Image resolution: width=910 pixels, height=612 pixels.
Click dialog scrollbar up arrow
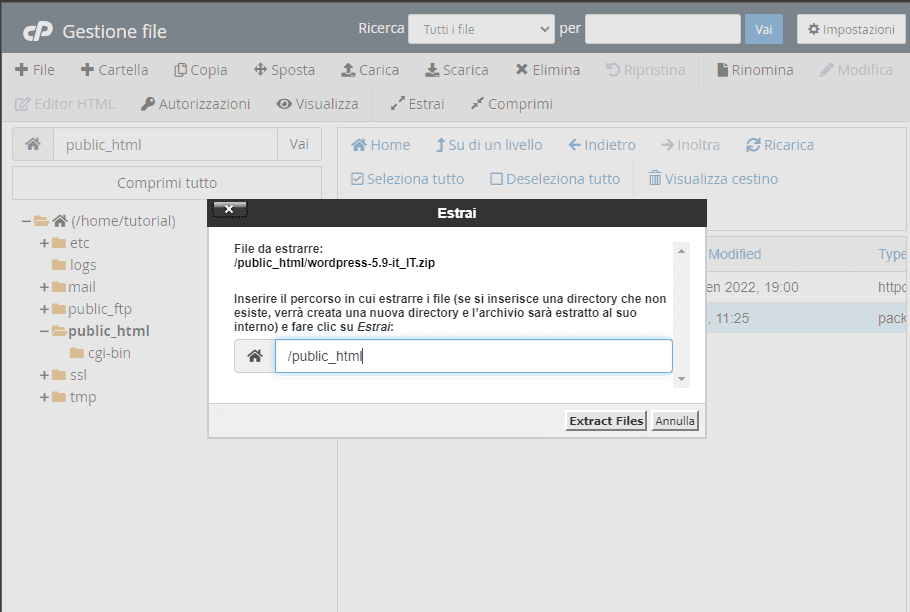[x=681, y=251]
